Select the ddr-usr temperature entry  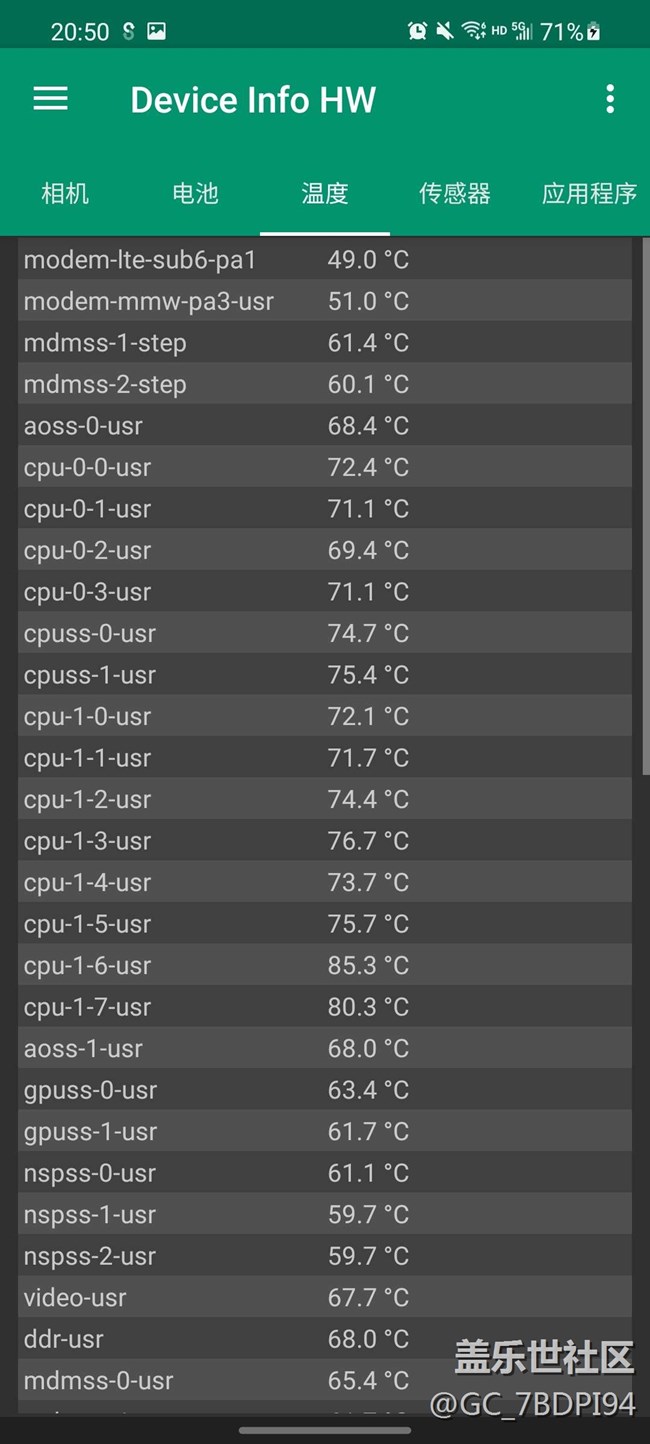325,1339
